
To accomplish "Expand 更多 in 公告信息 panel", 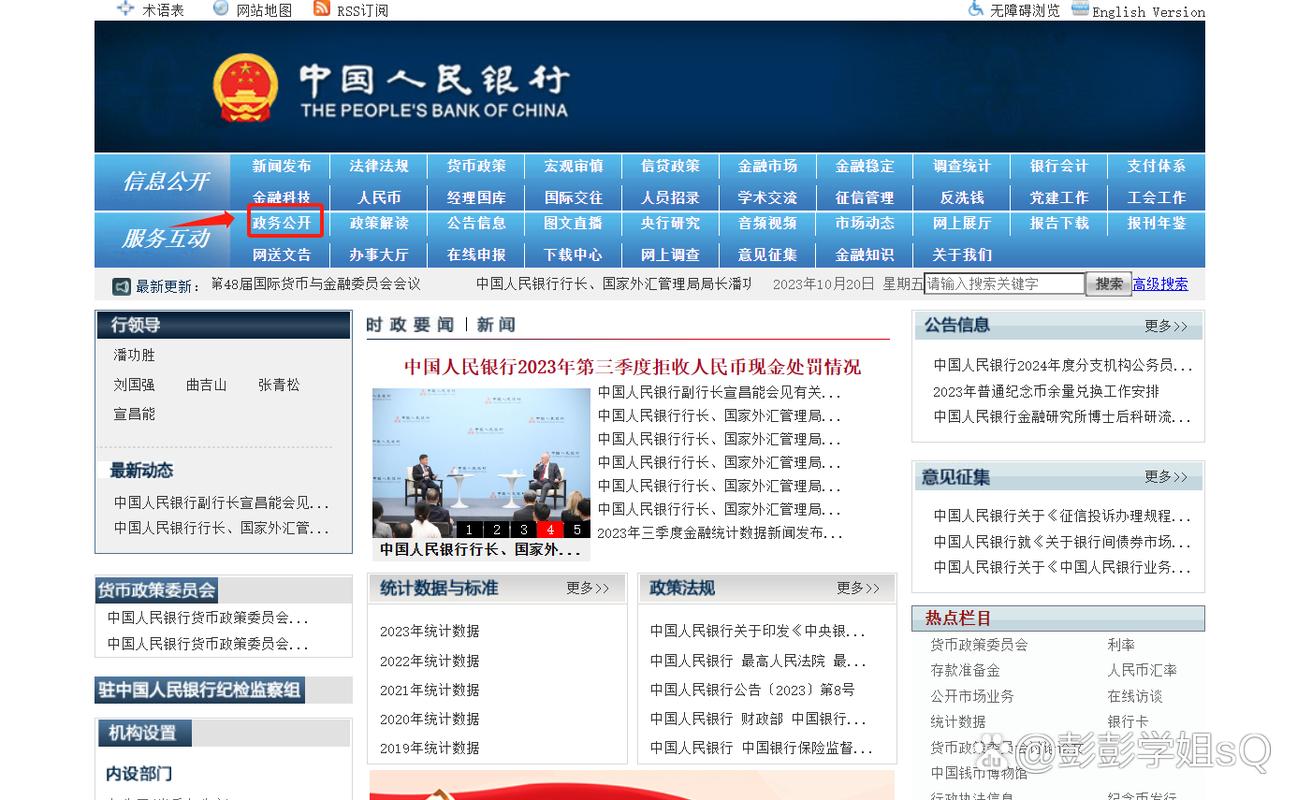I will point(1166,326).
